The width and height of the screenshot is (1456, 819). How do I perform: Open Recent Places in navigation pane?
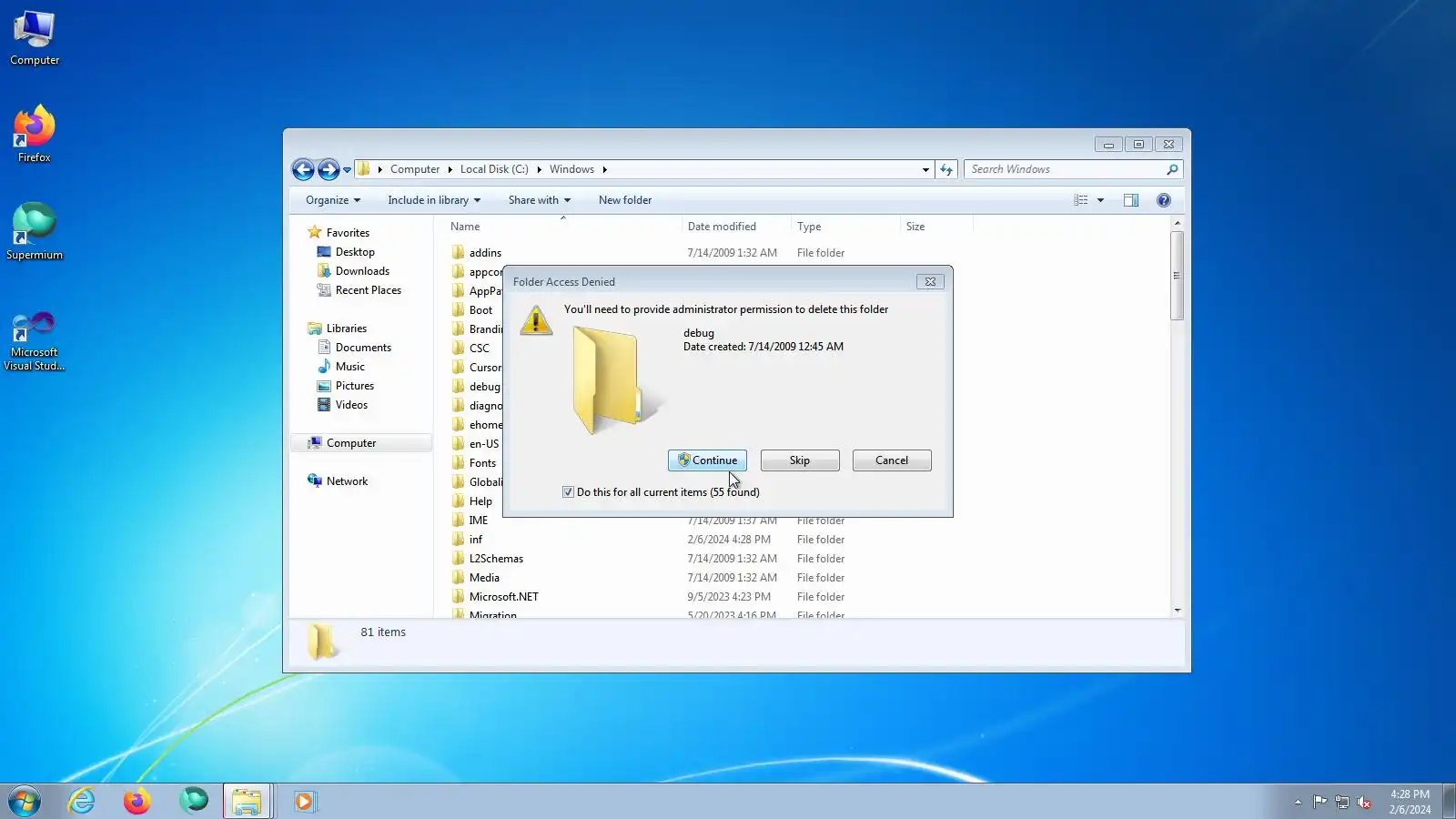(369, 290)
